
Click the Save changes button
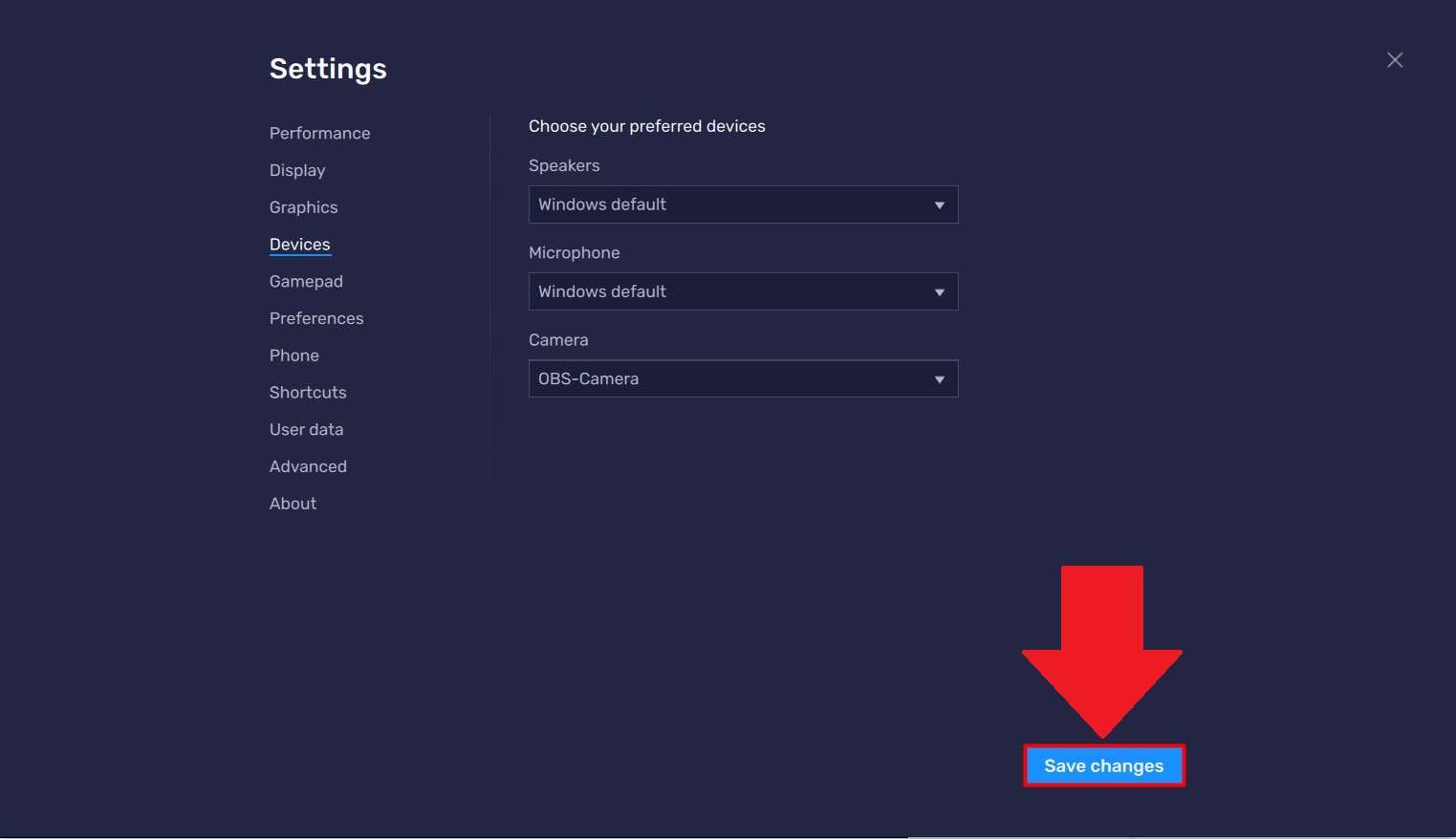coord(1103,766)
